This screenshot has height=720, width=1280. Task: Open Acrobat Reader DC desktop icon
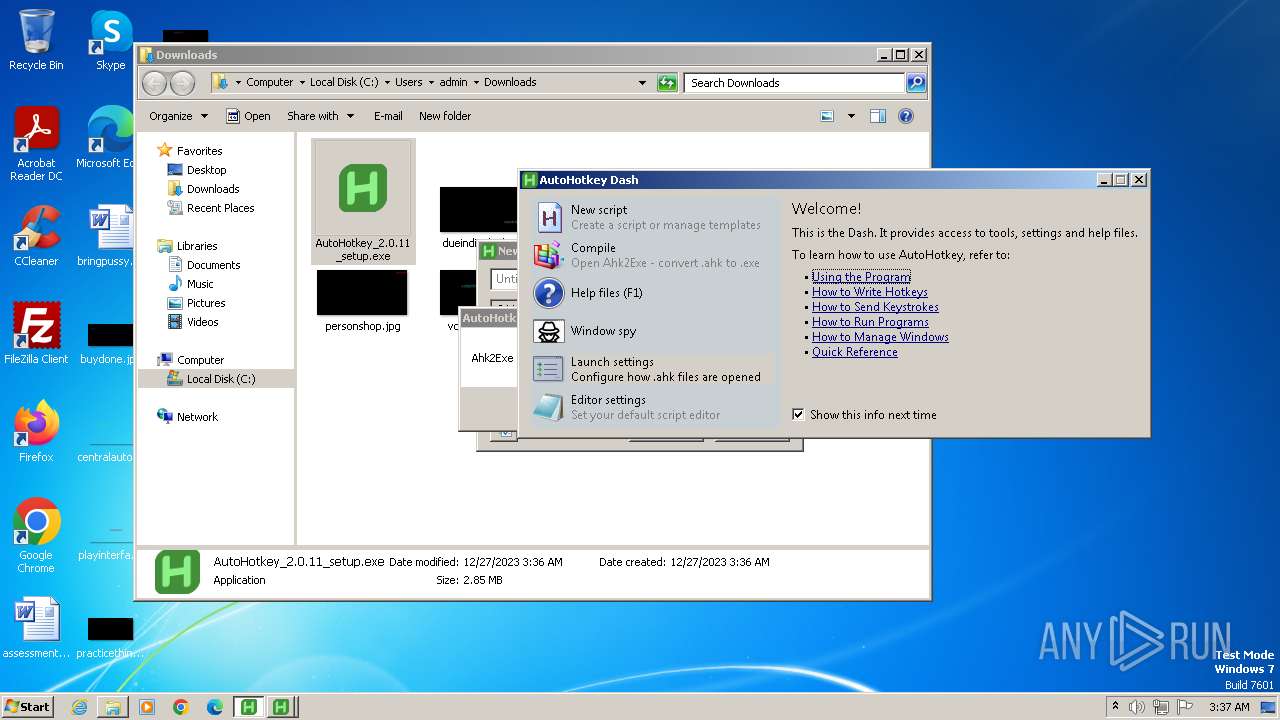click(36, 145)
